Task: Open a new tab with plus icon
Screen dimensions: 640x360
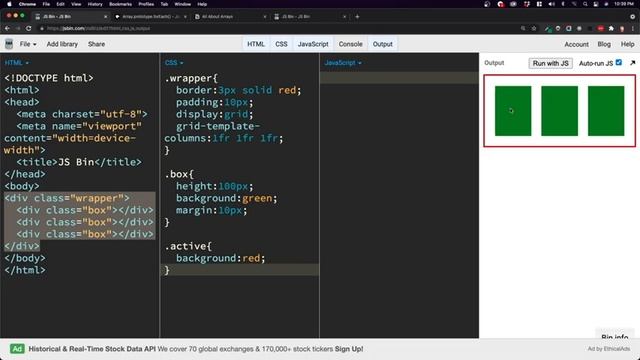Action: [357, 16]
